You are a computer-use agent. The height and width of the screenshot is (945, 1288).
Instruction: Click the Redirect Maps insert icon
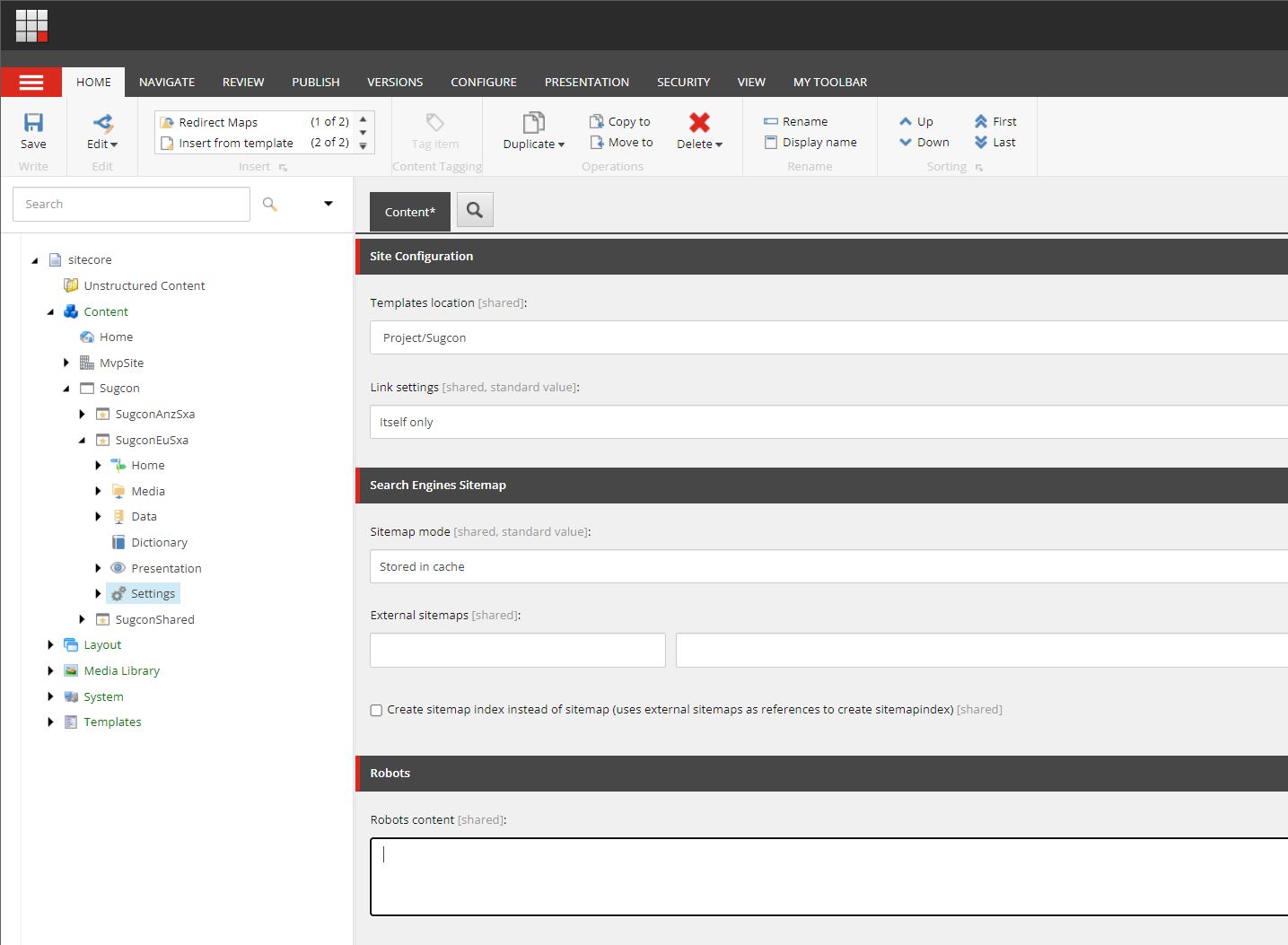click(167, 122)
